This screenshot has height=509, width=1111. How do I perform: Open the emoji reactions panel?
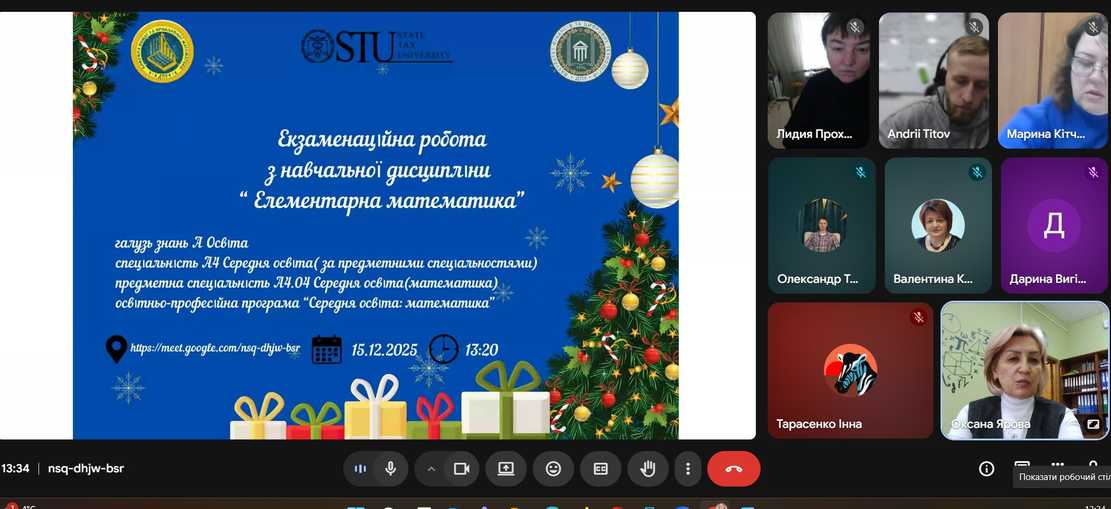pos(553,468)
